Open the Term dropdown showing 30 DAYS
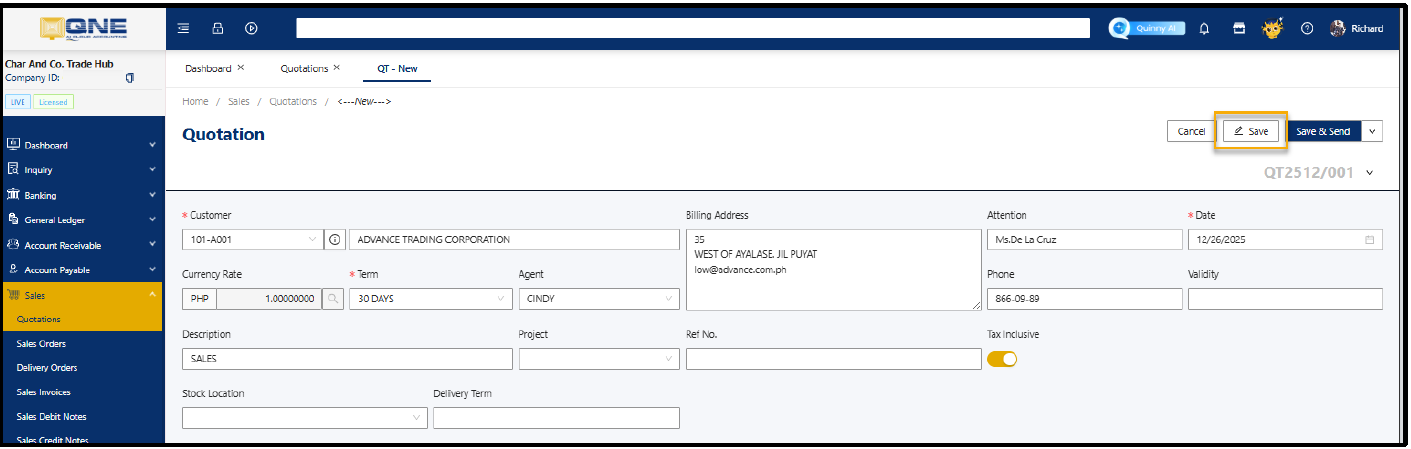 coord(431,298)
